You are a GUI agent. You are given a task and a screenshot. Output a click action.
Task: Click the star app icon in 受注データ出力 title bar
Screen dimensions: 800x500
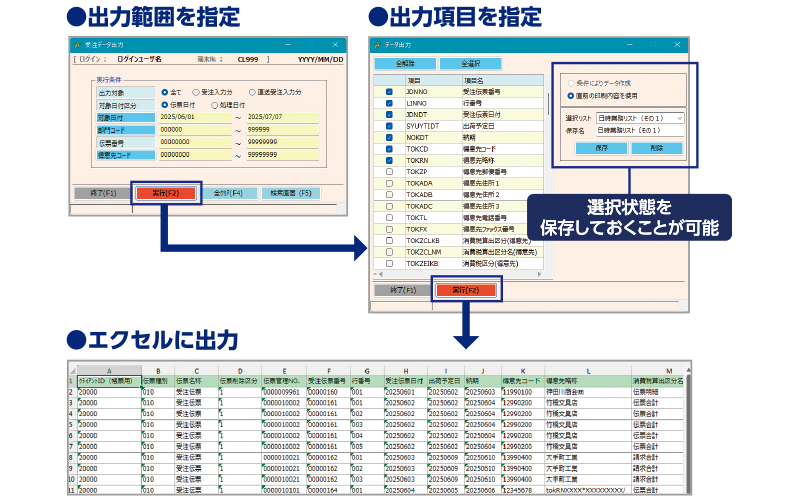(x=78, y=45)
